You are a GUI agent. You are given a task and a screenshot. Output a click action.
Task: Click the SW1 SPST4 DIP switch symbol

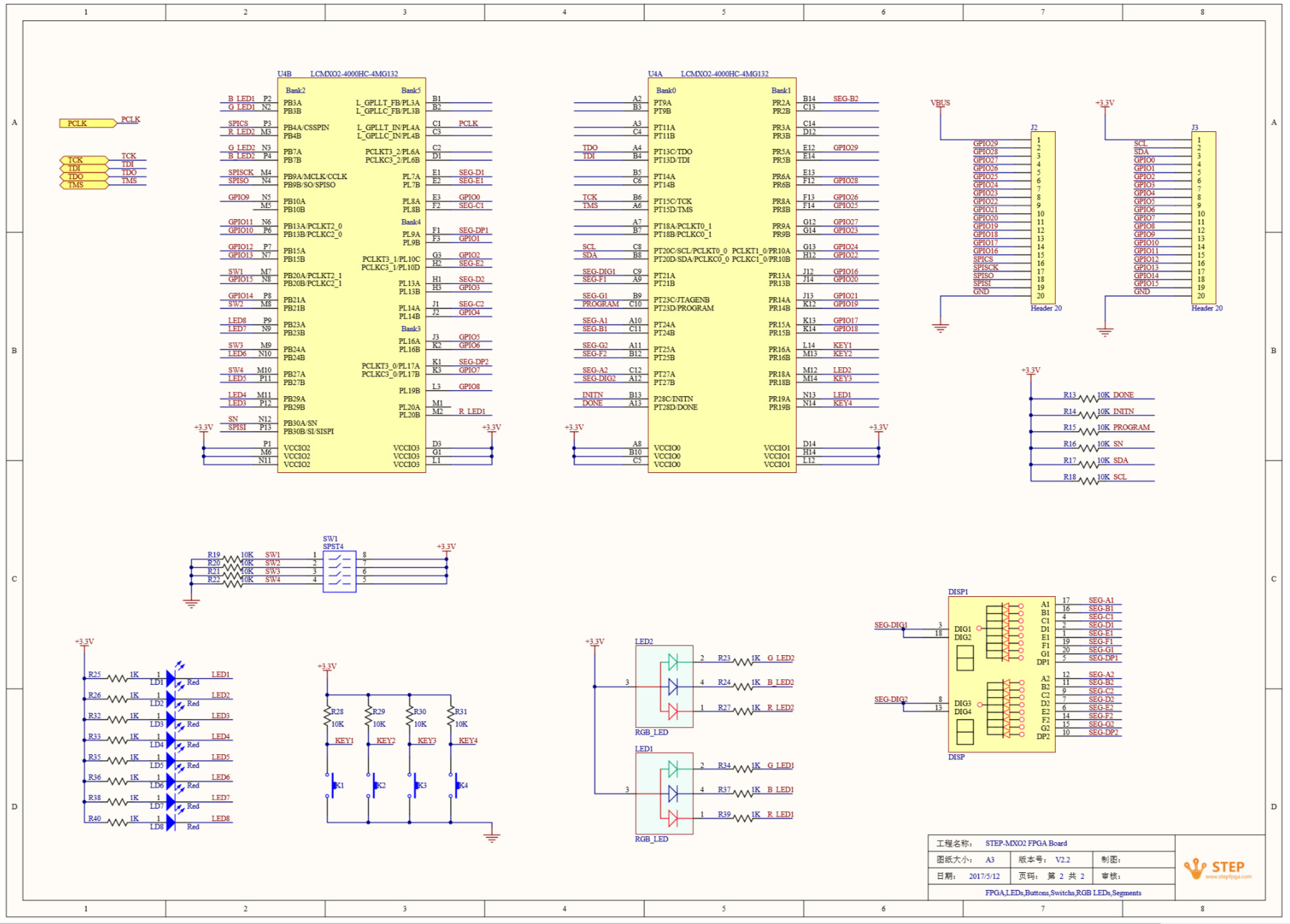339,571
